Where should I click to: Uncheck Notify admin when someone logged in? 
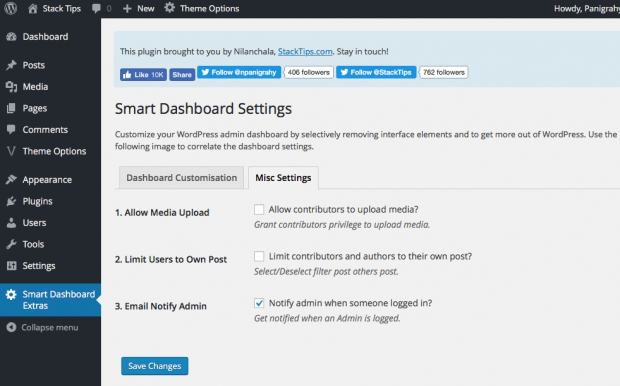tap(259, 303)
